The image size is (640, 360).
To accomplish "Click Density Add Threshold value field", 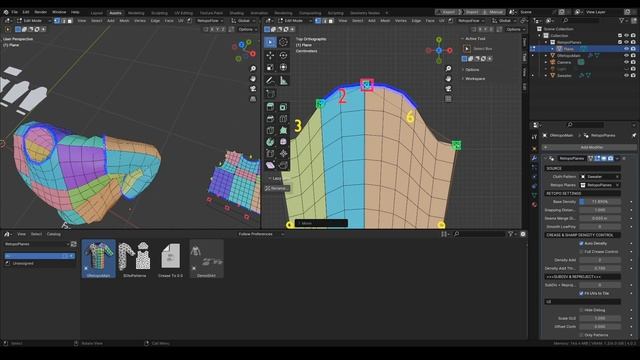I will coord(600,268).
